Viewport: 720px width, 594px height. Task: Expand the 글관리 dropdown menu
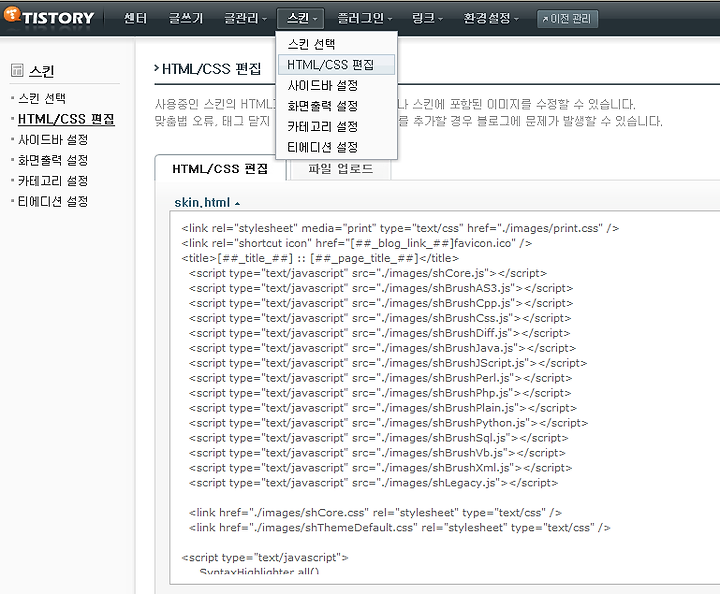pyautogui.click(x=245, y=18)
